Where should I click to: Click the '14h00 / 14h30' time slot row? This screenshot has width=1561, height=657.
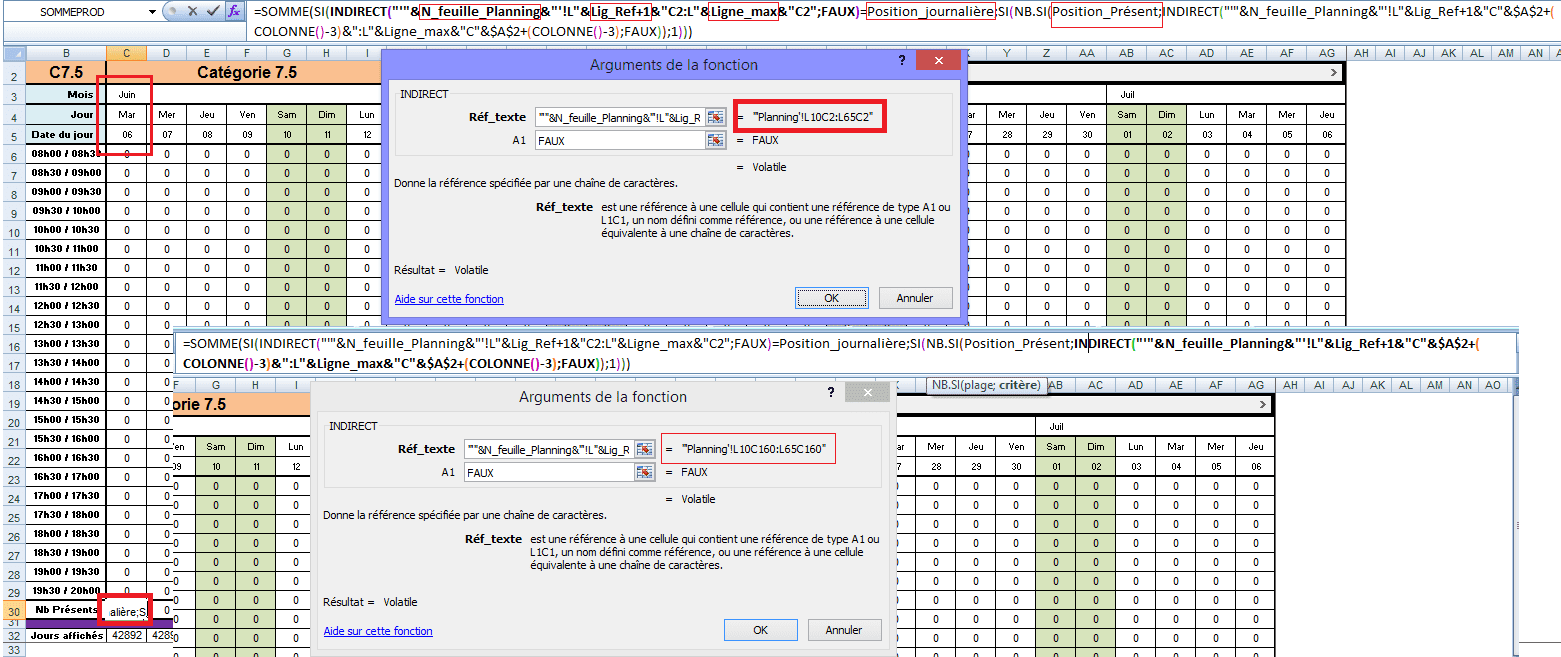[66, 381]
